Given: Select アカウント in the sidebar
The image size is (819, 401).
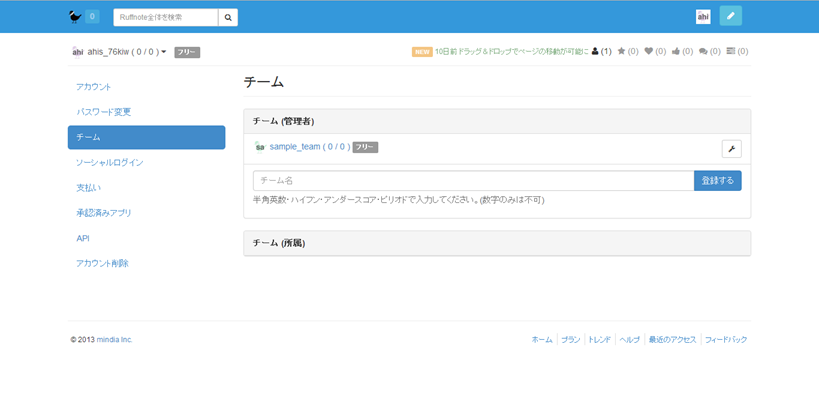Looking at the screenshot, I should [x=94, y=87].
